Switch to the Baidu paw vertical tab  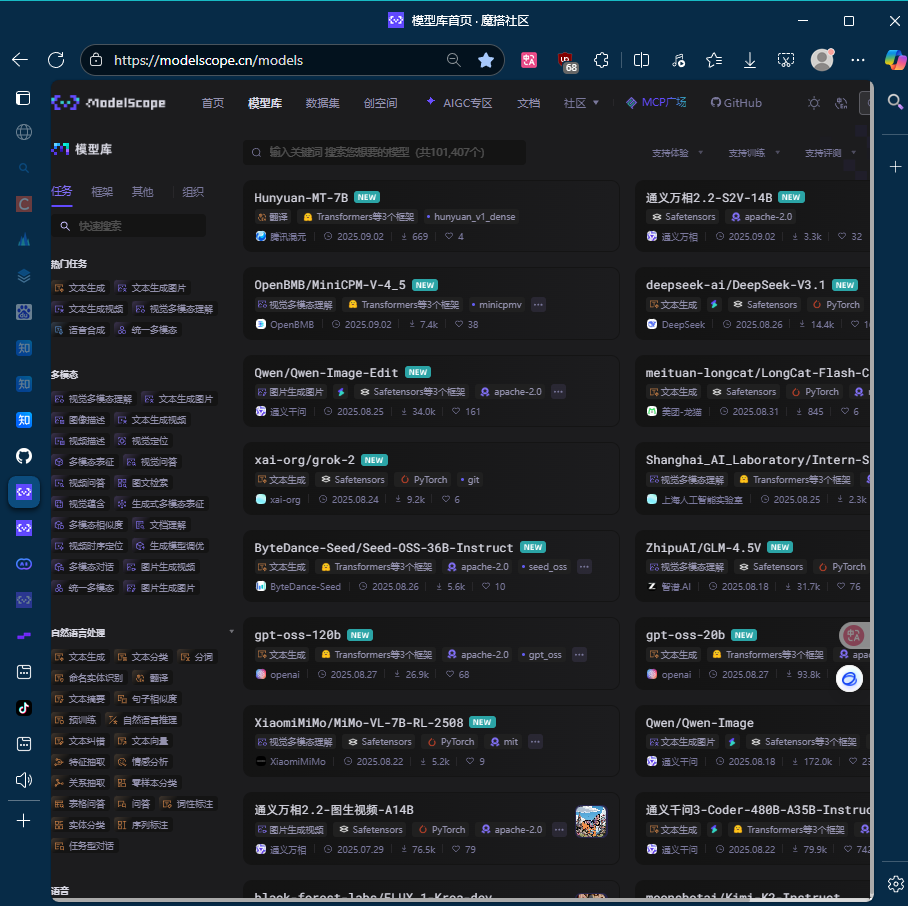(24, 312)
